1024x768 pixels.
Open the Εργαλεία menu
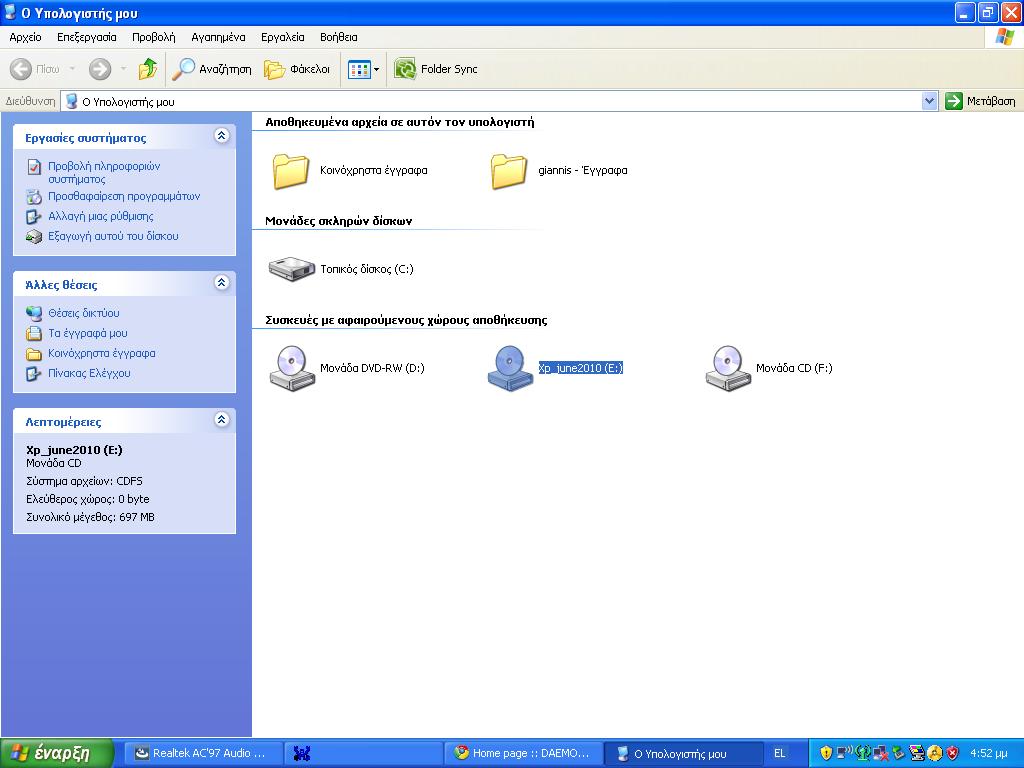coord(282,37)
